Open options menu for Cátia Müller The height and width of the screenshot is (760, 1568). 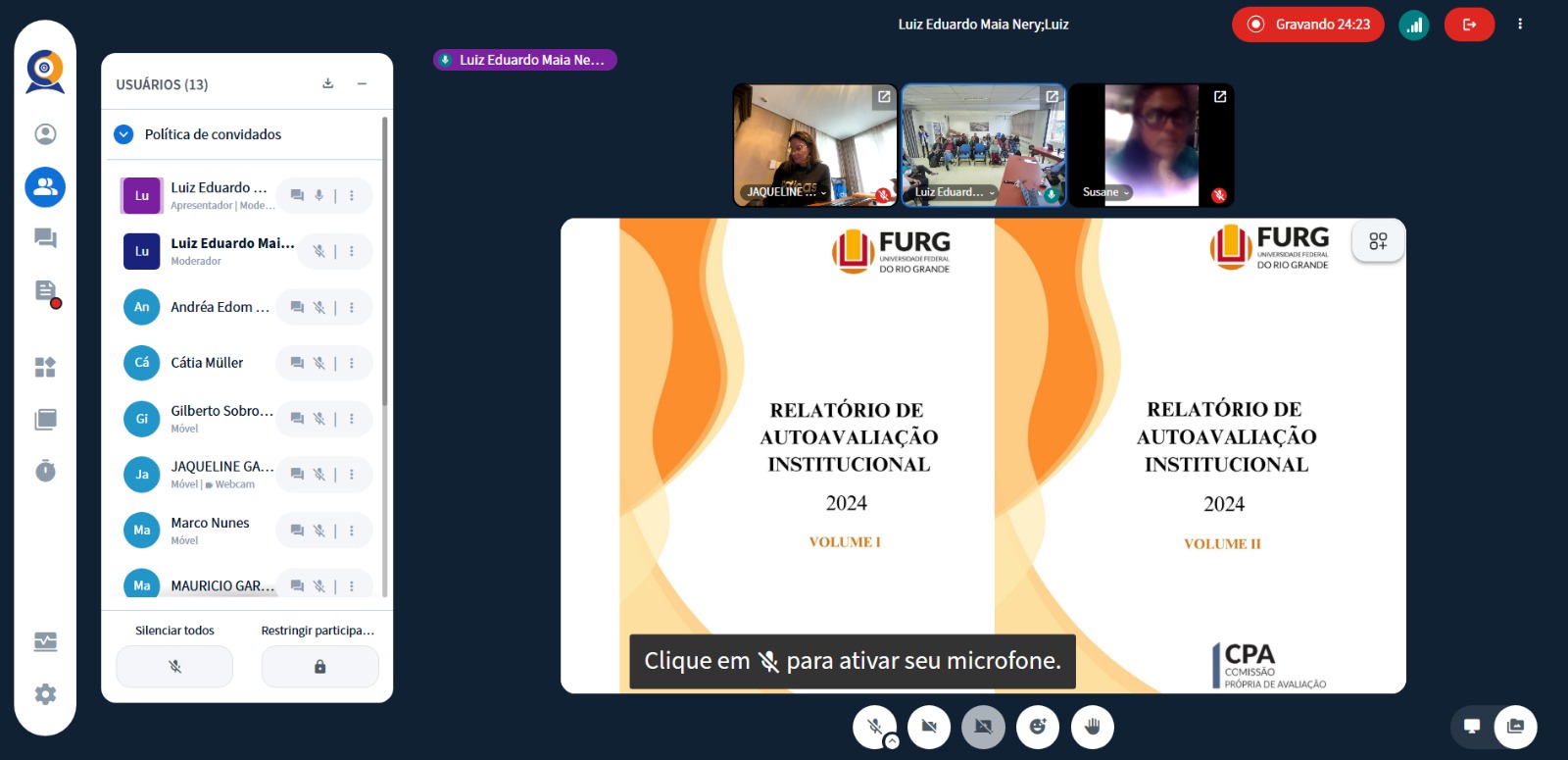(x=352, y=363)
